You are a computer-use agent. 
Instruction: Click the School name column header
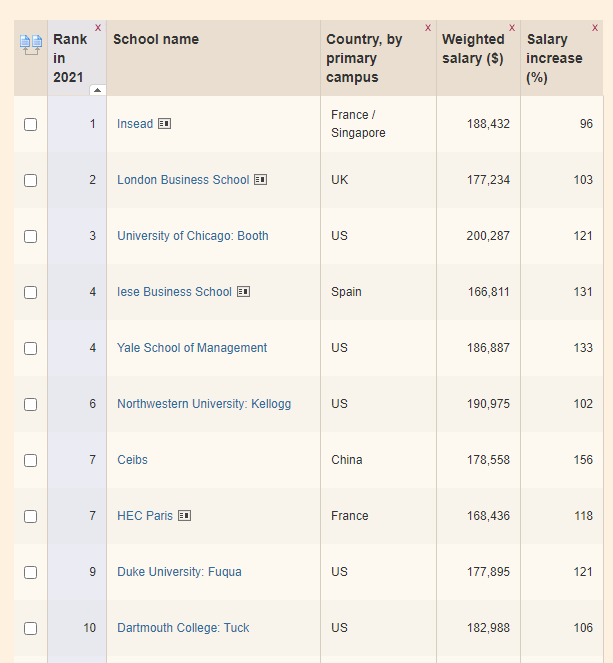click(156, 39)
